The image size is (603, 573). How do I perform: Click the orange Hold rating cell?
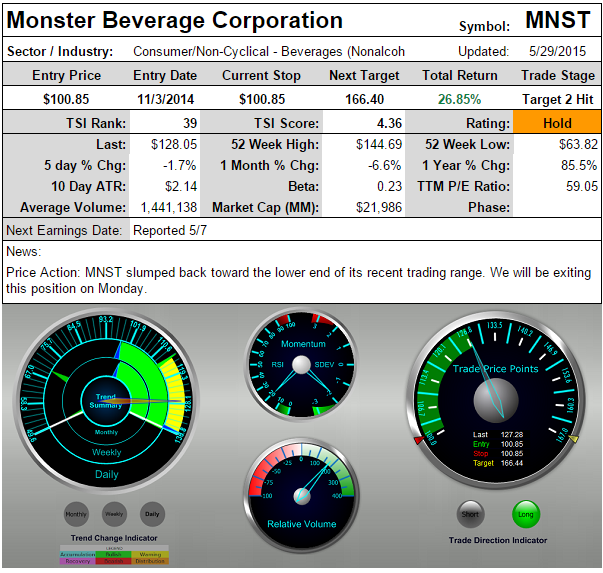click(557, 122)
